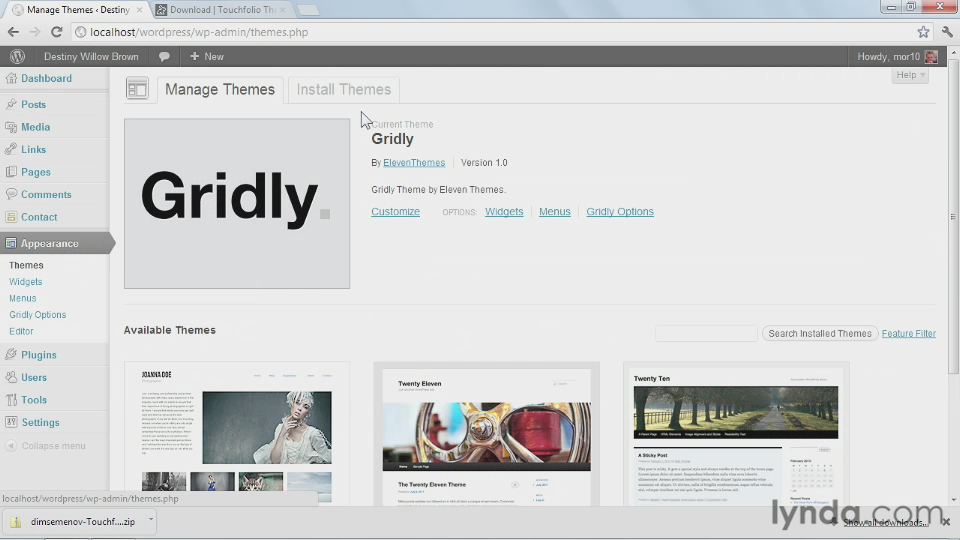The width and height of the screenshot is (960, 540).
Task: Click the Users icon in sidebar
Action: click(11, 377)
